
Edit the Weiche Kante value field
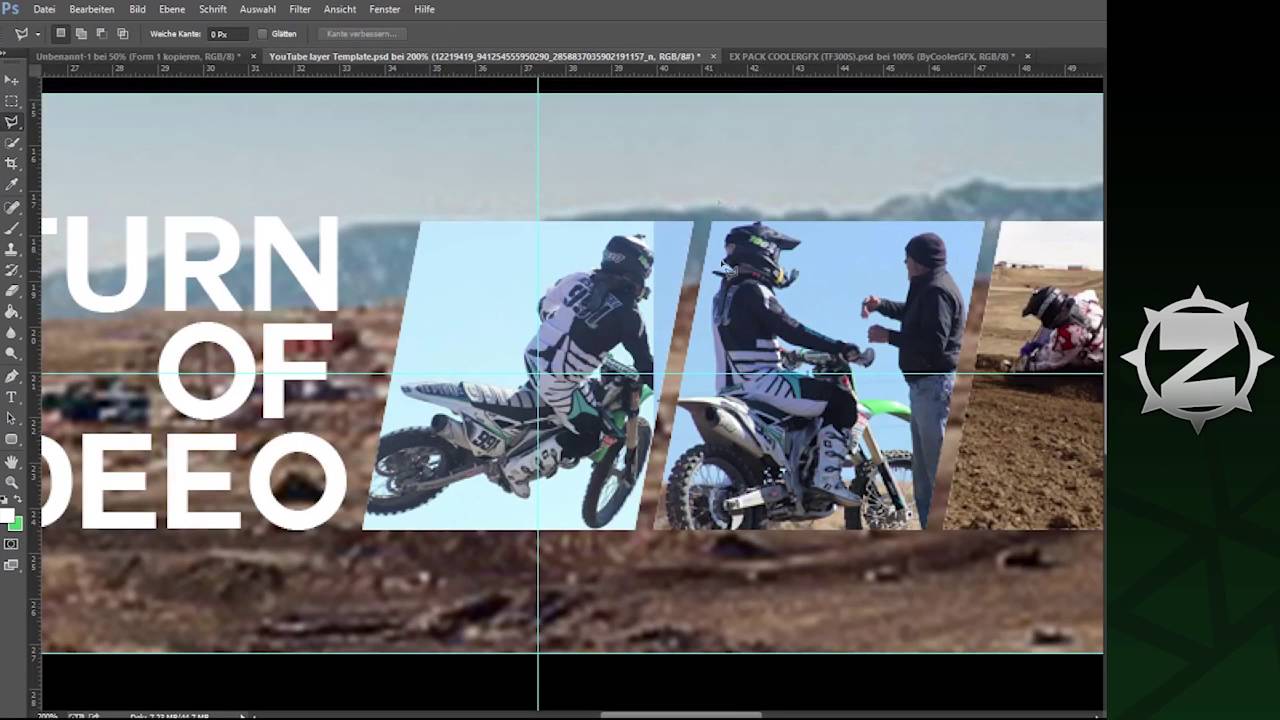pyautogui.click(x=228, y=34)
